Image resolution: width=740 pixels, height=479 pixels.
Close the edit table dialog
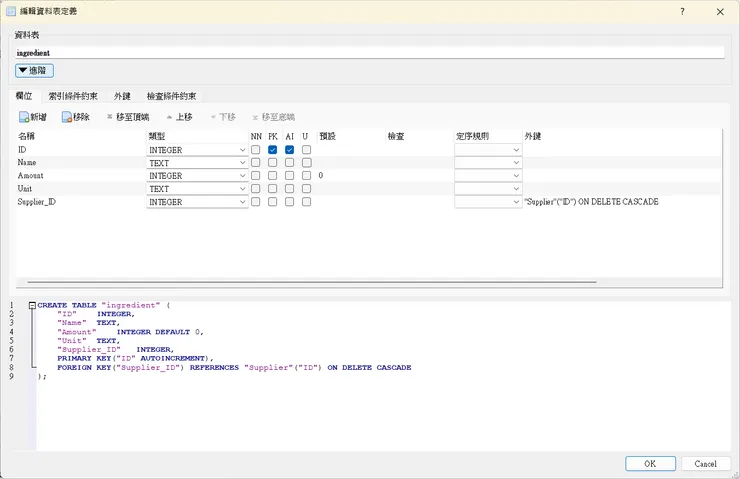[x=720, y=12]
